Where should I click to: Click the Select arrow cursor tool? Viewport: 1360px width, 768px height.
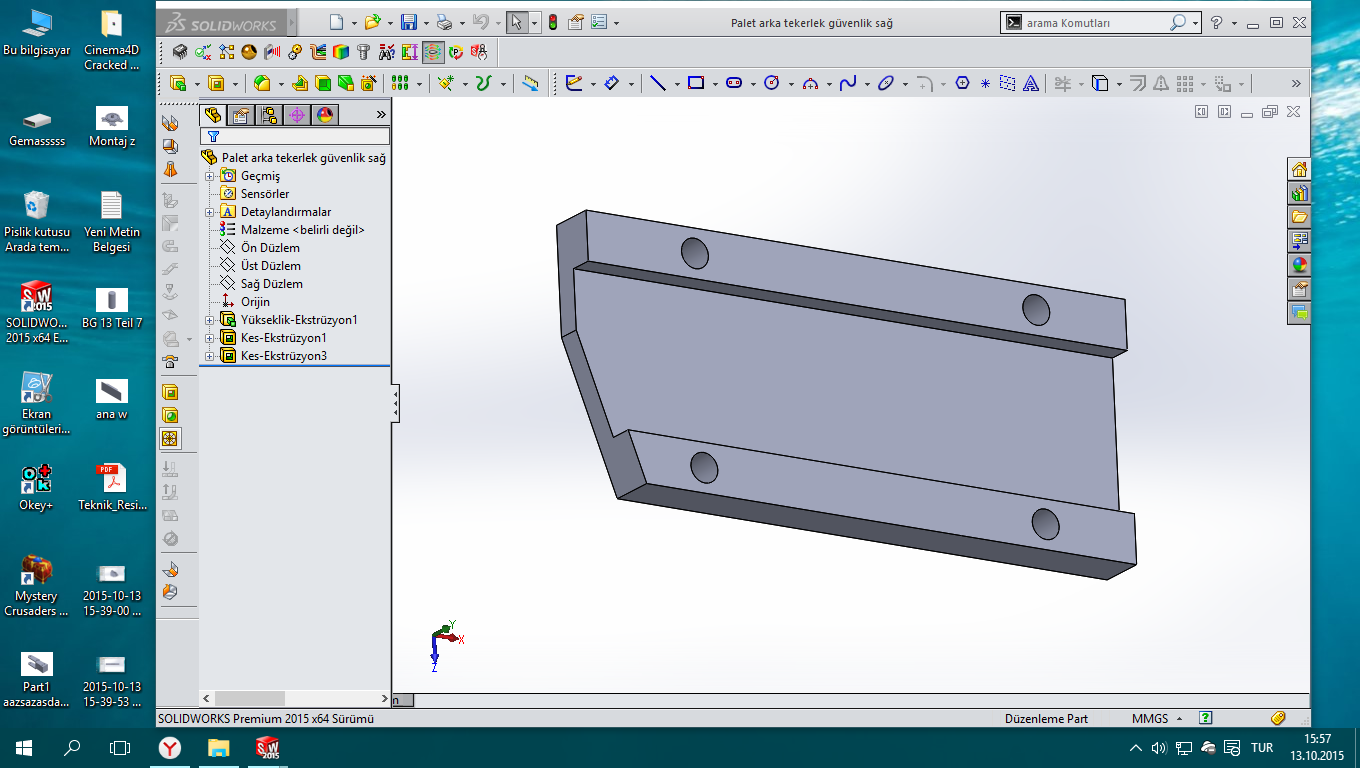tap(517, 22)
